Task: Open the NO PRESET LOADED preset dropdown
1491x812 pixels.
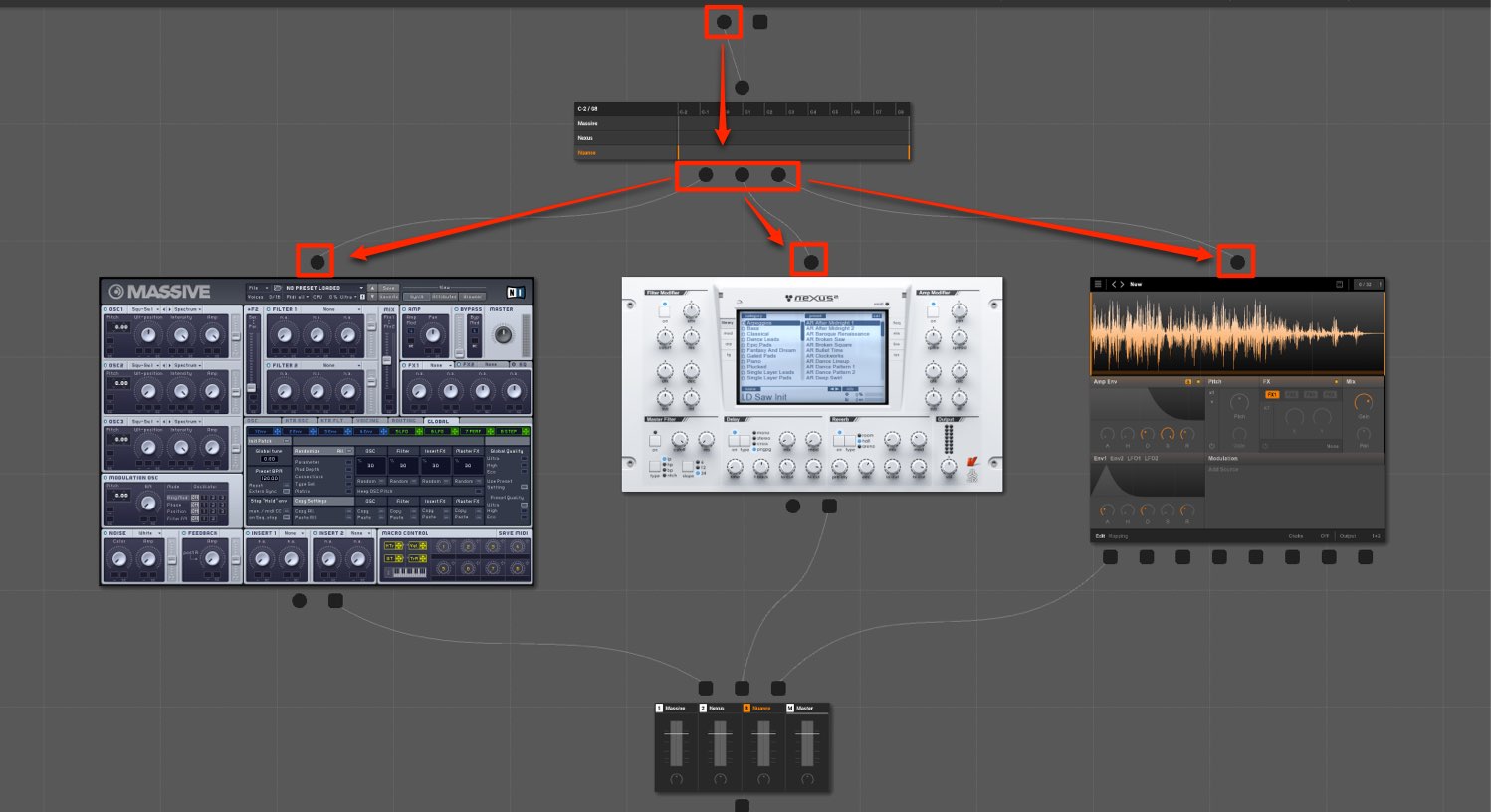Action: 324,288
